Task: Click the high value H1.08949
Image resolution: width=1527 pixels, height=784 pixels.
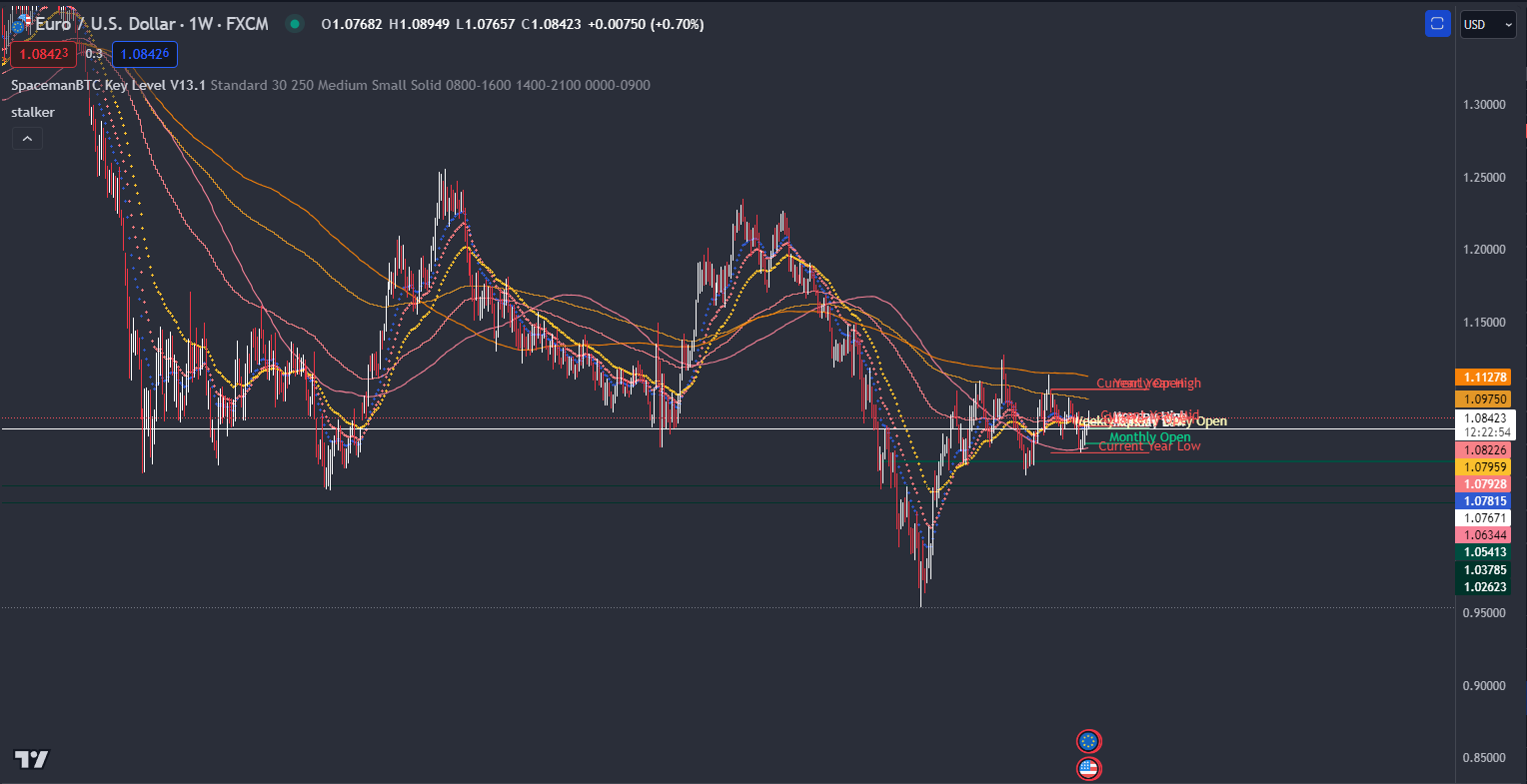Action: tap(420, 24)
